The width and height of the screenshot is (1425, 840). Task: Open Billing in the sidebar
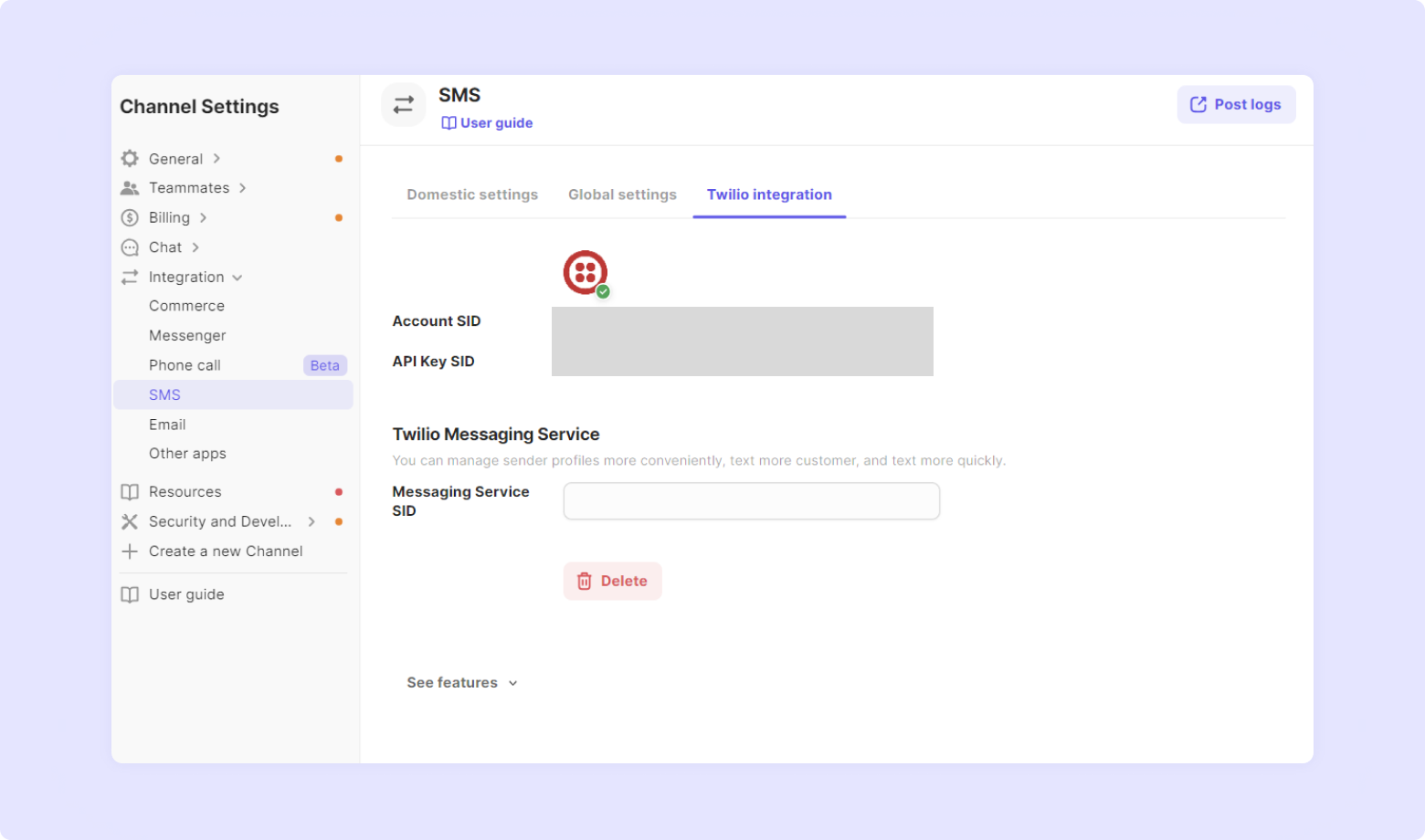click(x=169, y=217)
